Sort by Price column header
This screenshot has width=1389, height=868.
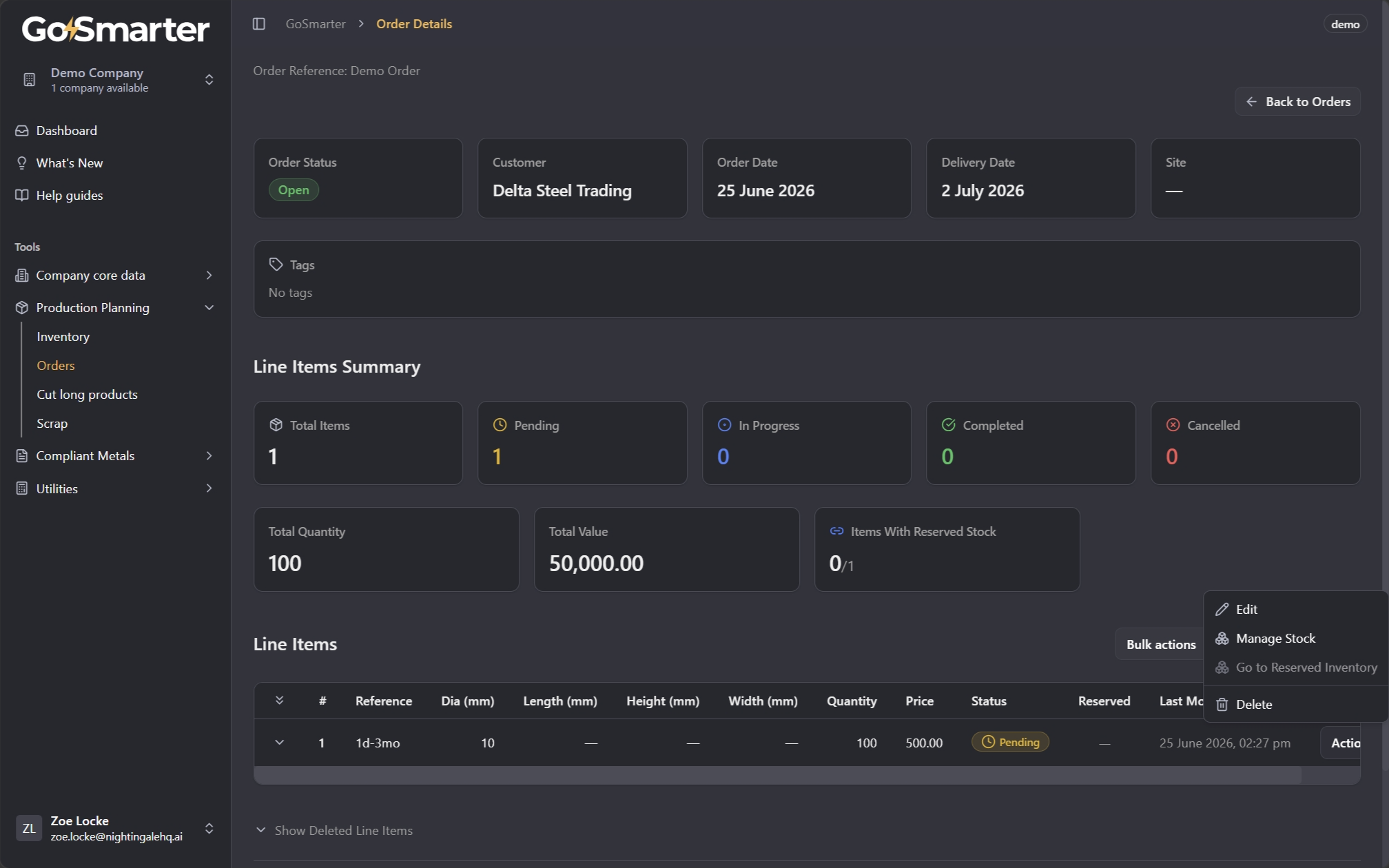click(920, 701)
